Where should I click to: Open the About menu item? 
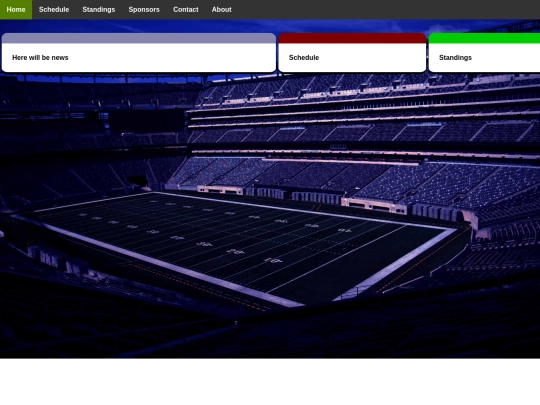coord(221,10)
